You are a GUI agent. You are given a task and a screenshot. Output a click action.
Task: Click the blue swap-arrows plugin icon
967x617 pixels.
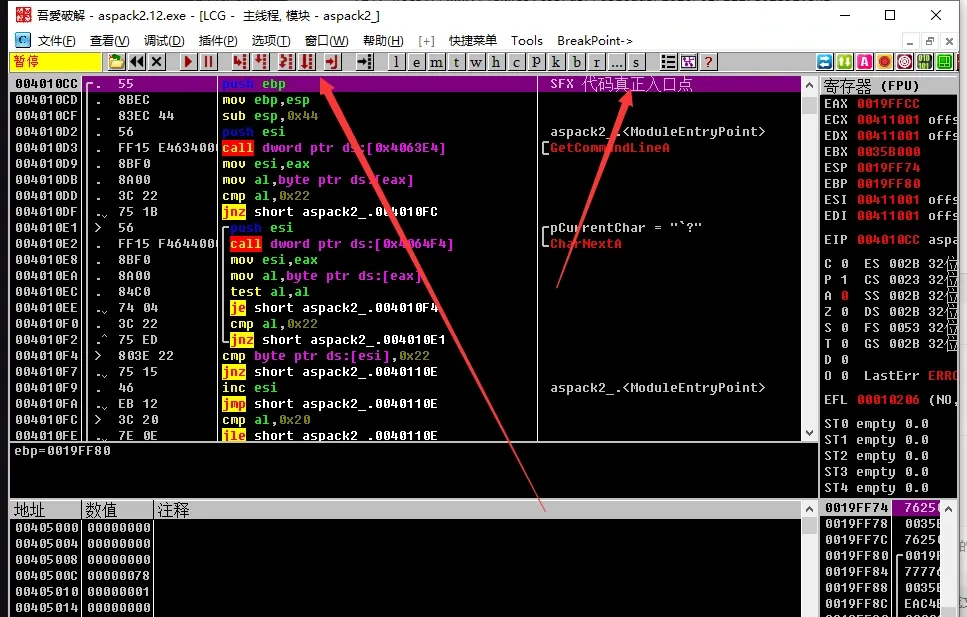tap(825, 62)
